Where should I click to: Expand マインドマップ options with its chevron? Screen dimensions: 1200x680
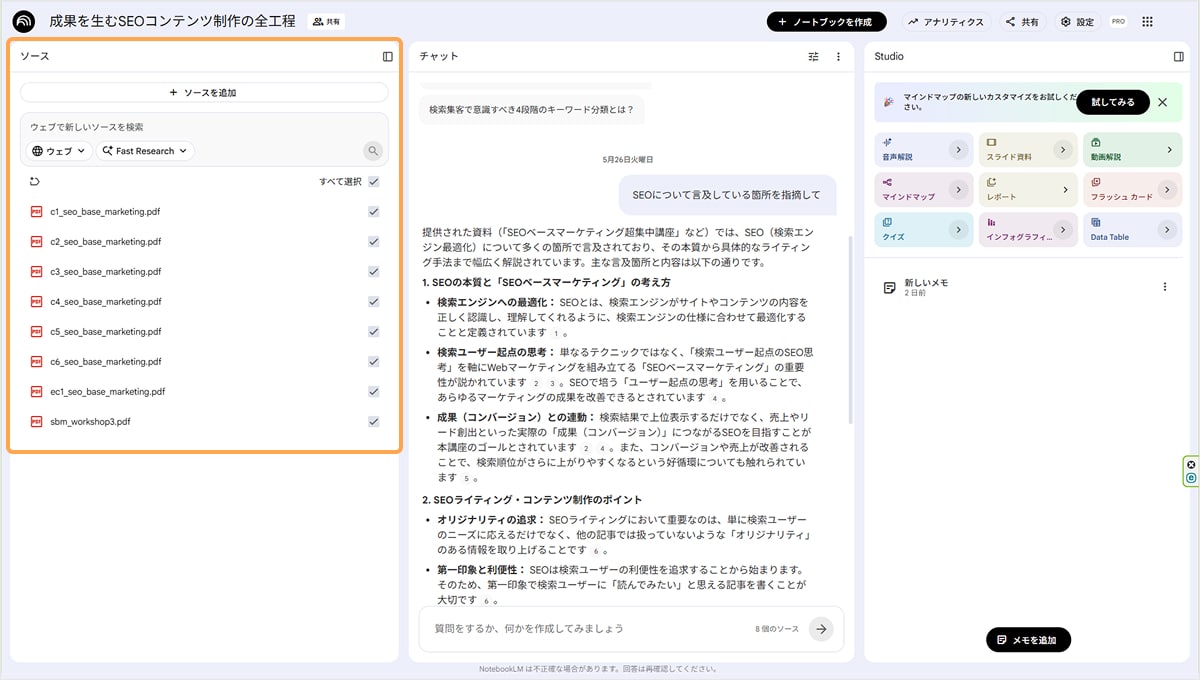[957, 189]
